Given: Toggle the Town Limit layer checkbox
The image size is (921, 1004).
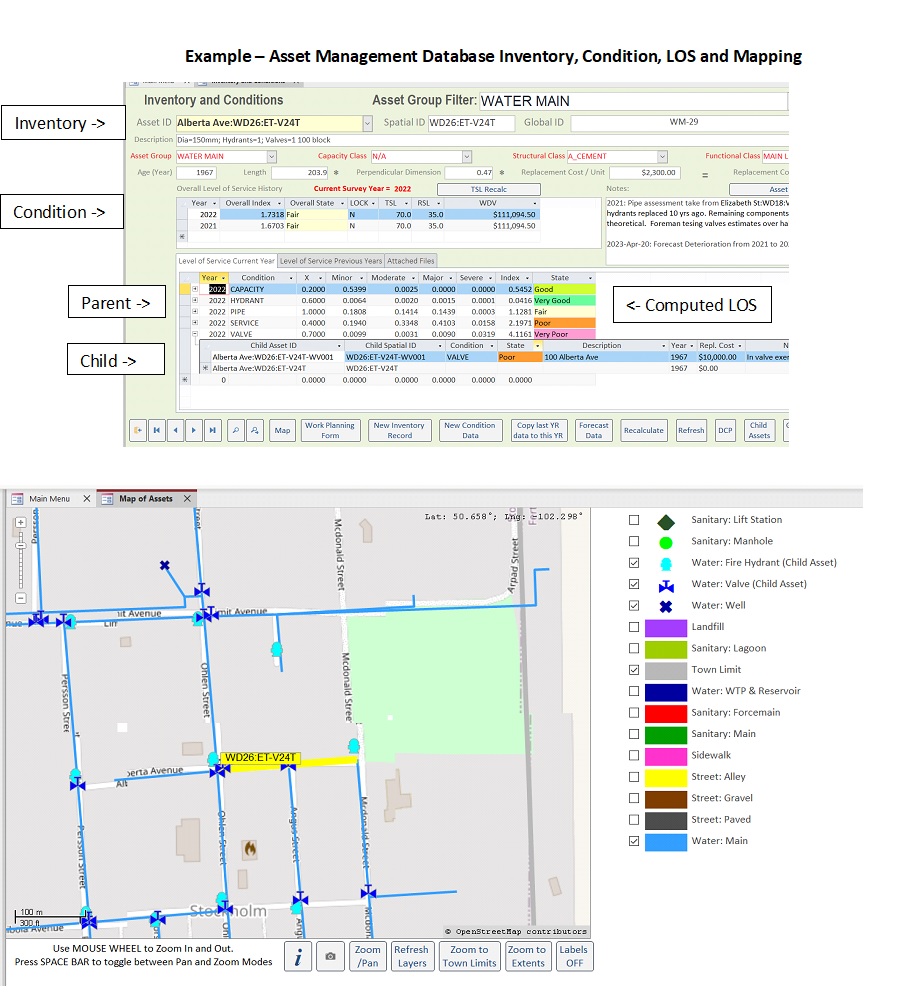Looking at the screenshot, I should coord(634,670).
